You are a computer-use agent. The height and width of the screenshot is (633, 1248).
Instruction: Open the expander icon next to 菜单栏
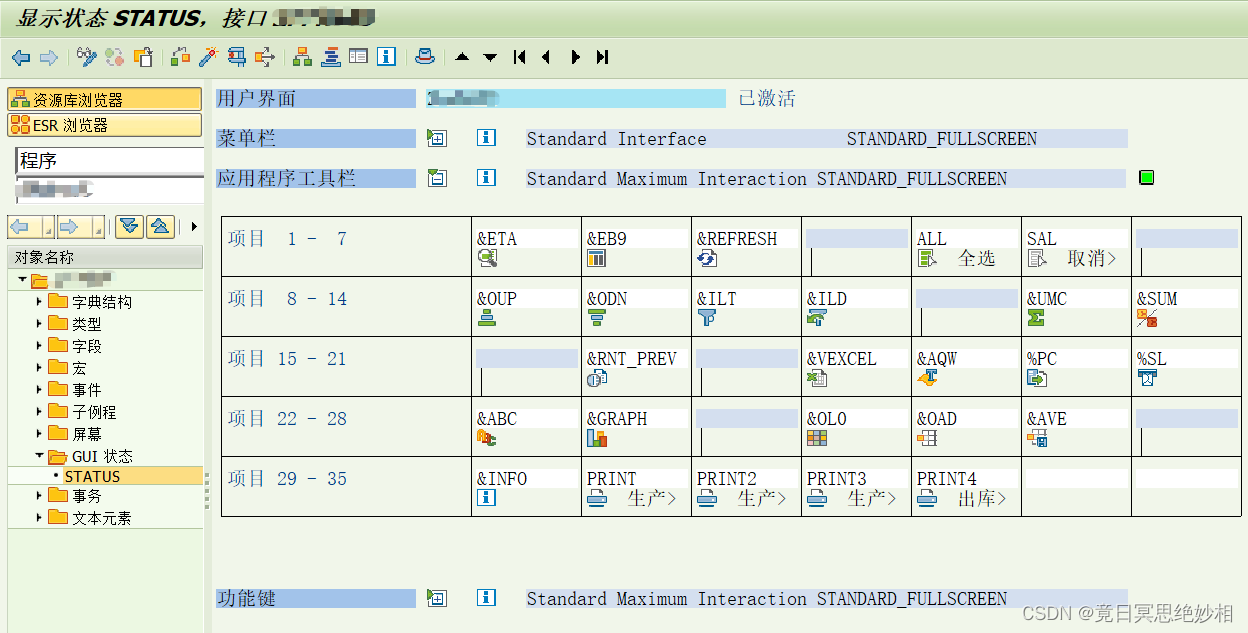tap(436, 137)
